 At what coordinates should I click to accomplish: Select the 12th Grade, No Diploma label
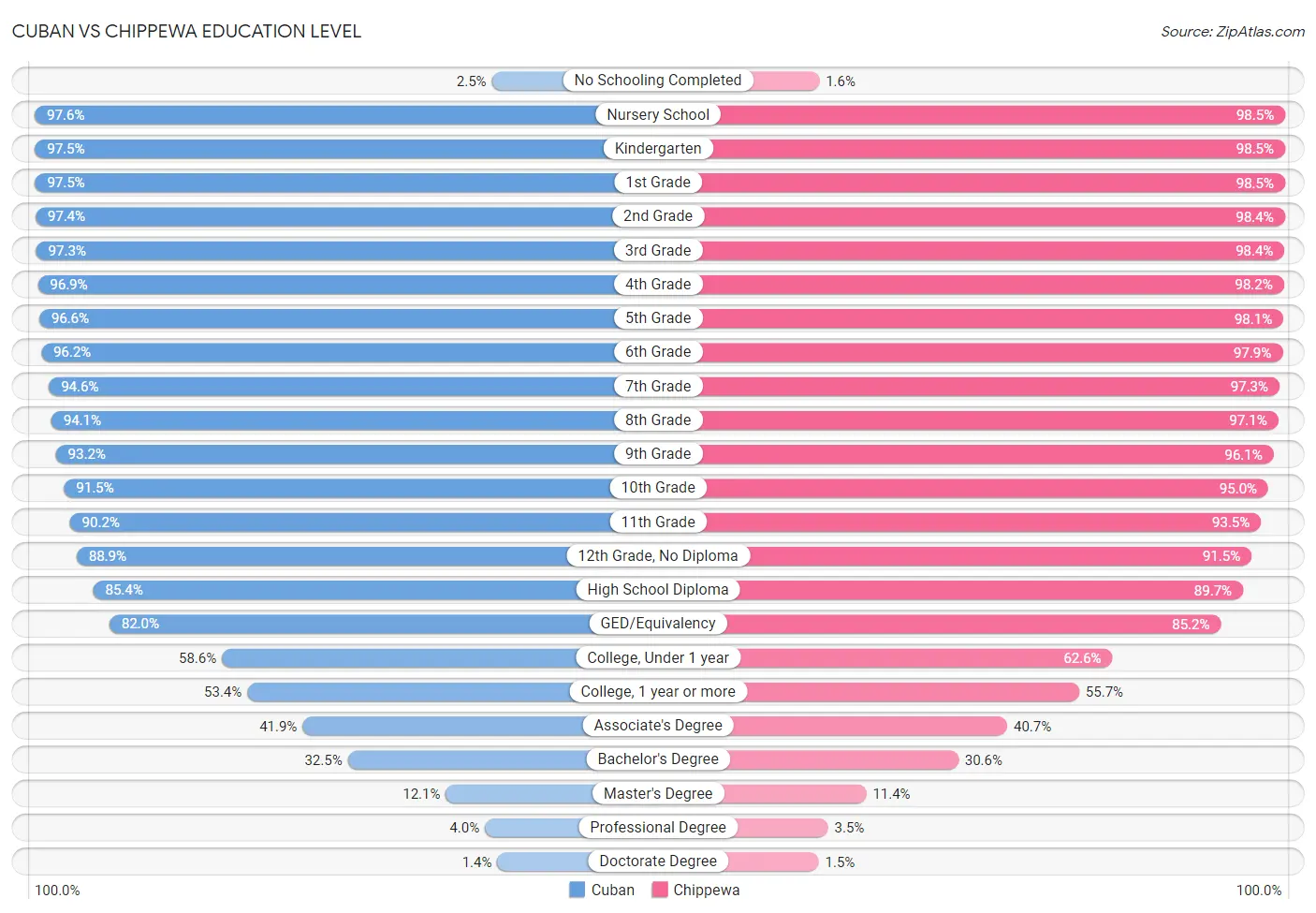(658, 555)
